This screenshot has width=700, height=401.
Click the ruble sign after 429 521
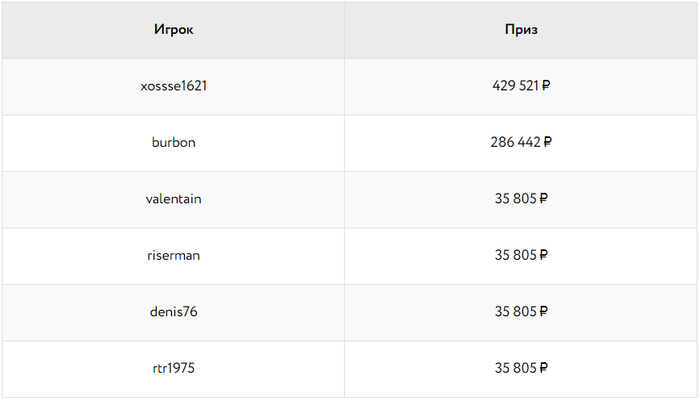point(546,86)
